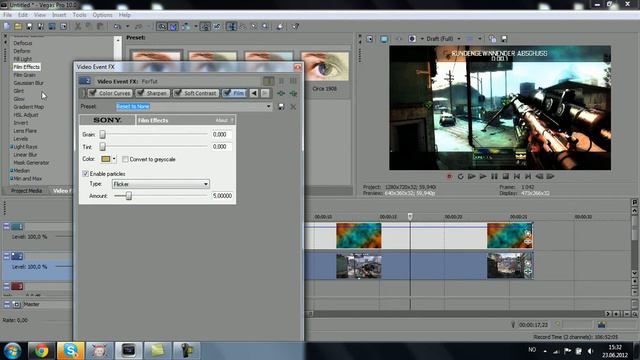Minimize track 3 in the track header
This screenshot has width=640, height=360.
coord(7,286)
